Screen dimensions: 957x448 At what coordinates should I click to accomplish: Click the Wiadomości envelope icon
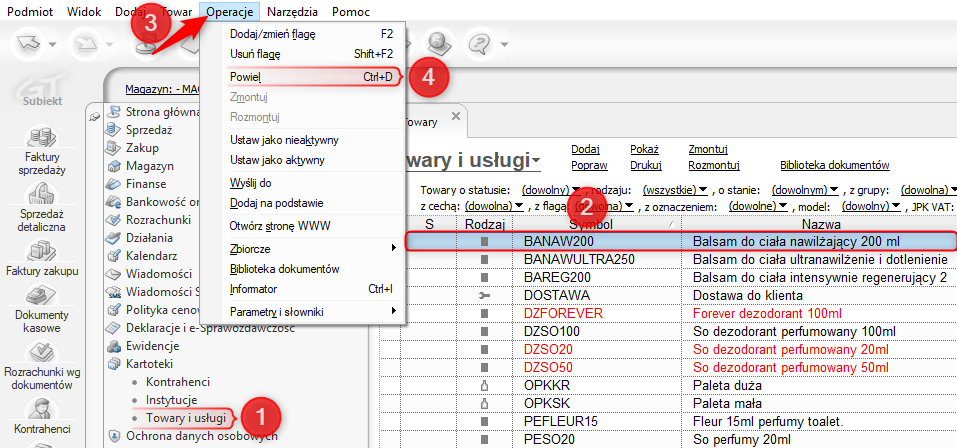tap(113, 273)
